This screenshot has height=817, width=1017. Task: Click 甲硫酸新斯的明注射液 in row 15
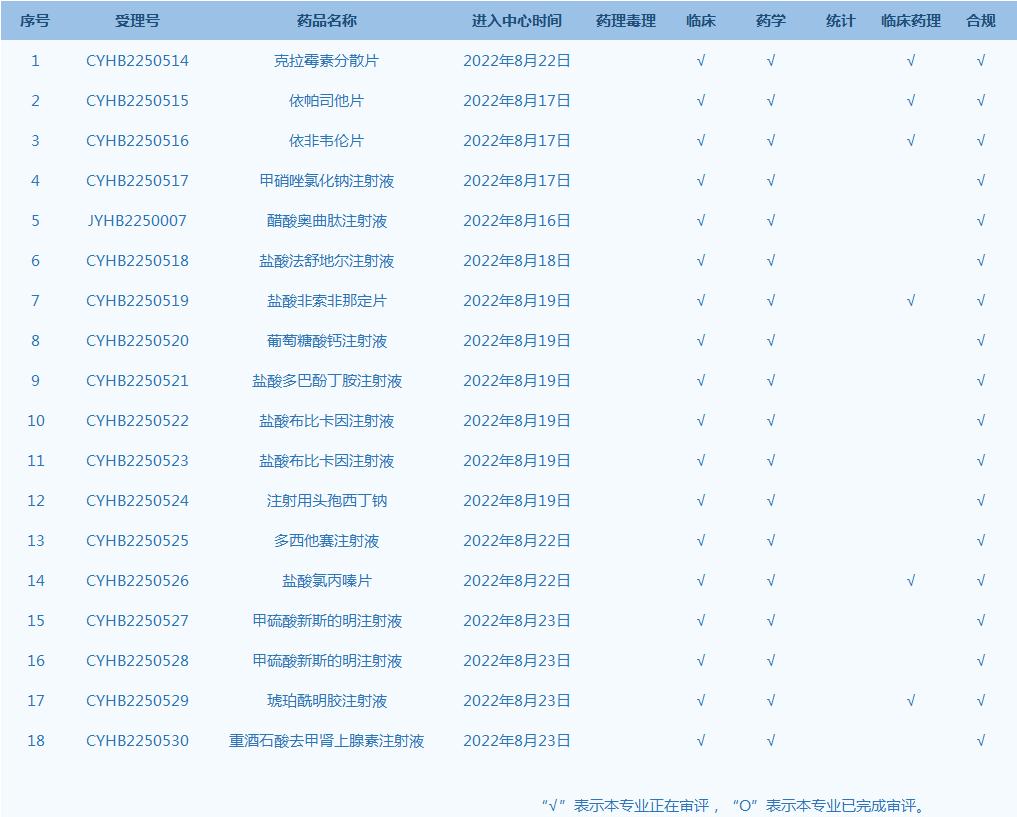(326, 621)
